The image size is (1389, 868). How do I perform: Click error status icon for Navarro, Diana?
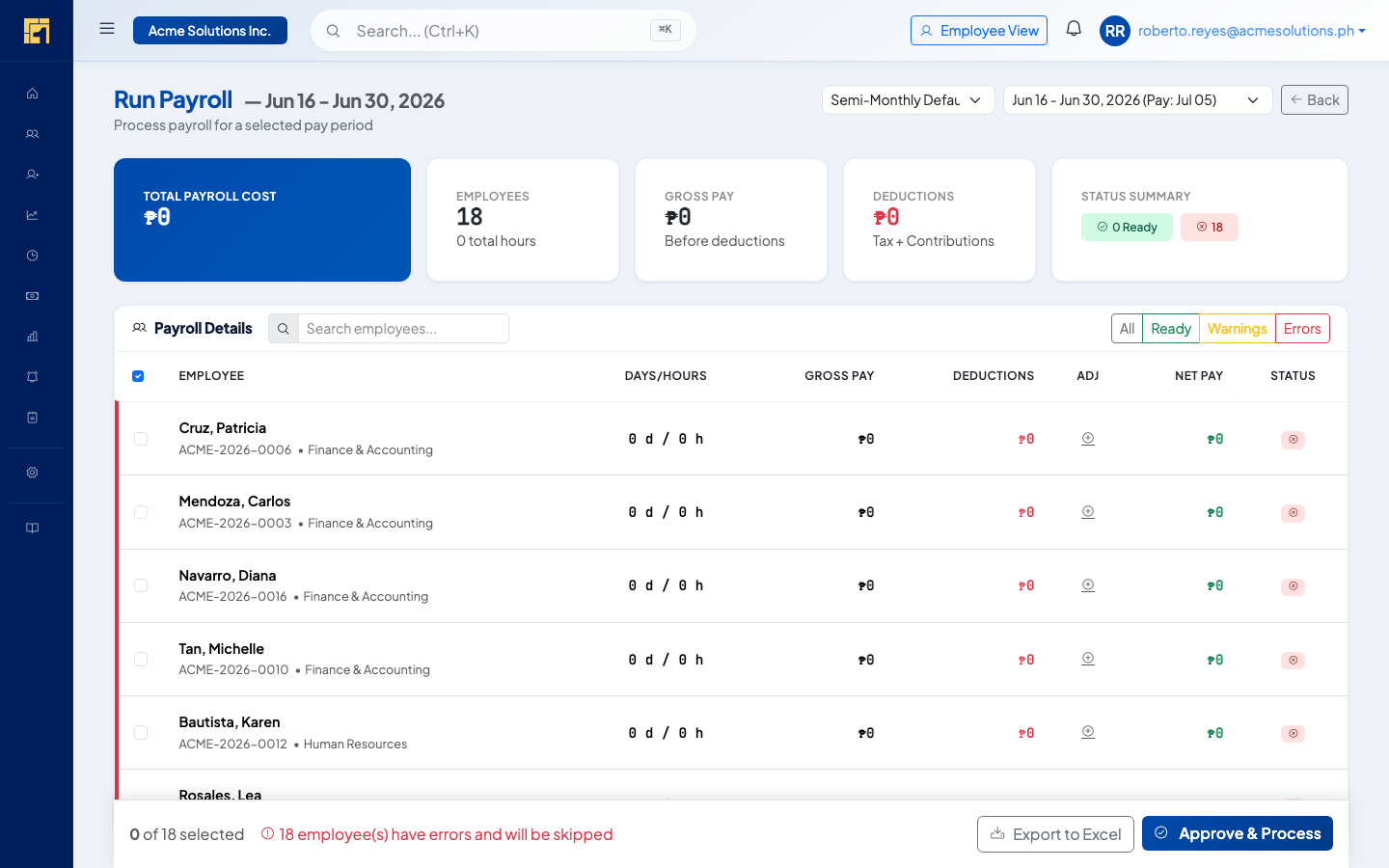[x=1294, y=586]
